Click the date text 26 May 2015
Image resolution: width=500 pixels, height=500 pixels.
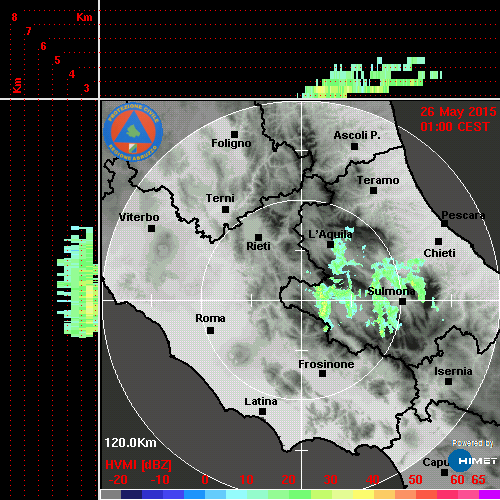click(x=458, y=112)
